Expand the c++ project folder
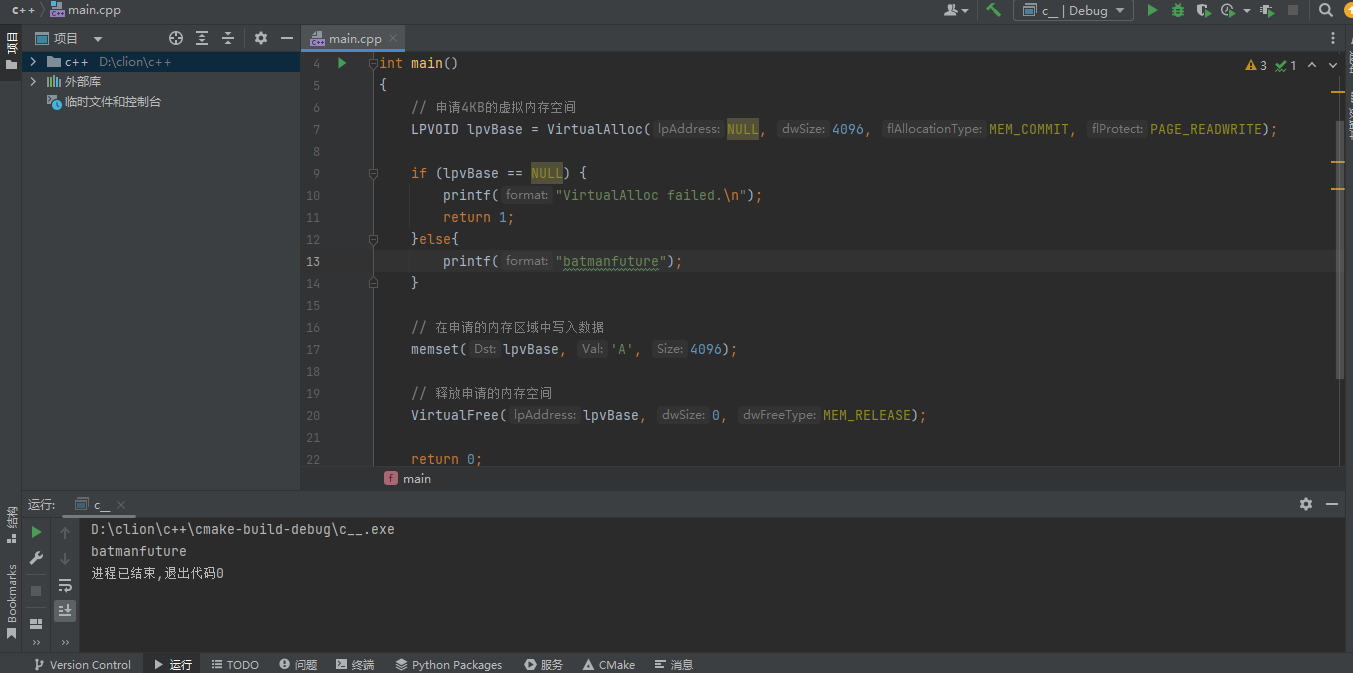Viewport: 1353px width, 673px height. pos(33,62)
